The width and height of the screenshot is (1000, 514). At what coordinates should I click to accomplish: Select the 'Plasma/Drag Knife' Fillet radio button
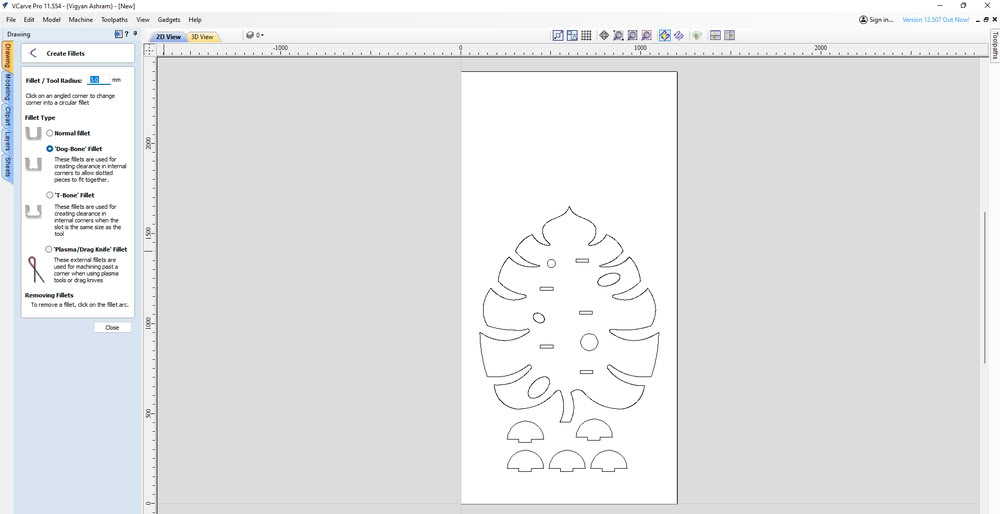[x=50, y=249]
